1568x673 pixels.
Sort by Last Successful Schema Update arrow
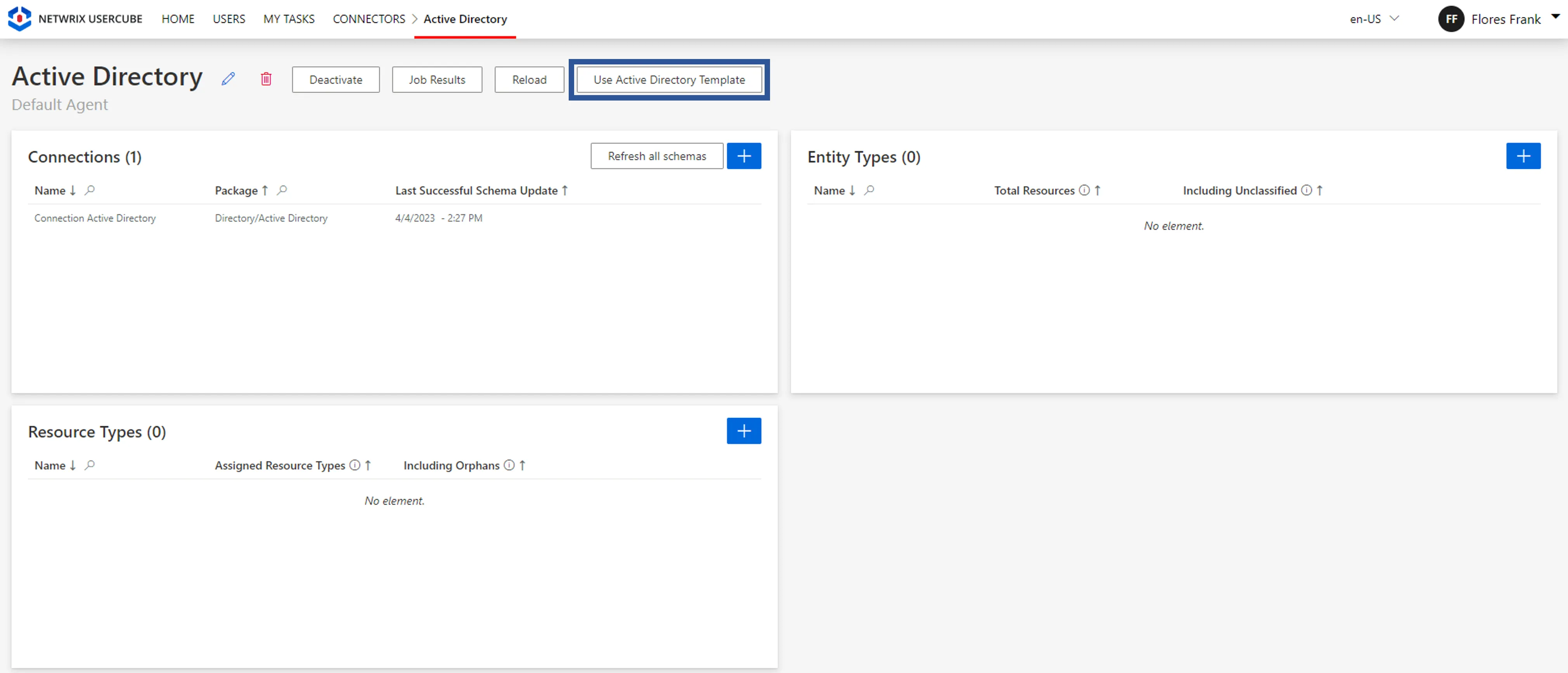tap(565, 191)
